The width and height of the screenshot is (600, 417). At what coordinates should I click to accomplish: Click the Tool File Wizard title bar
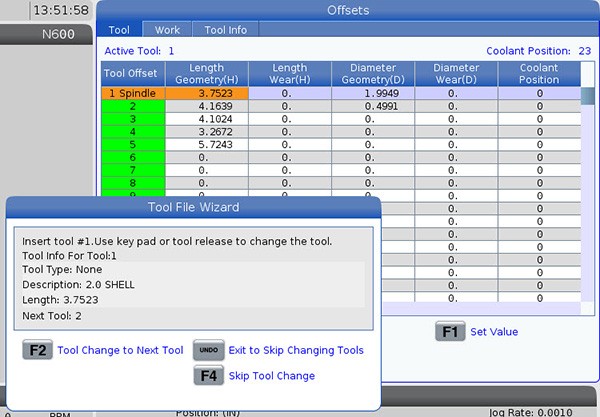(x=194, y=207)
